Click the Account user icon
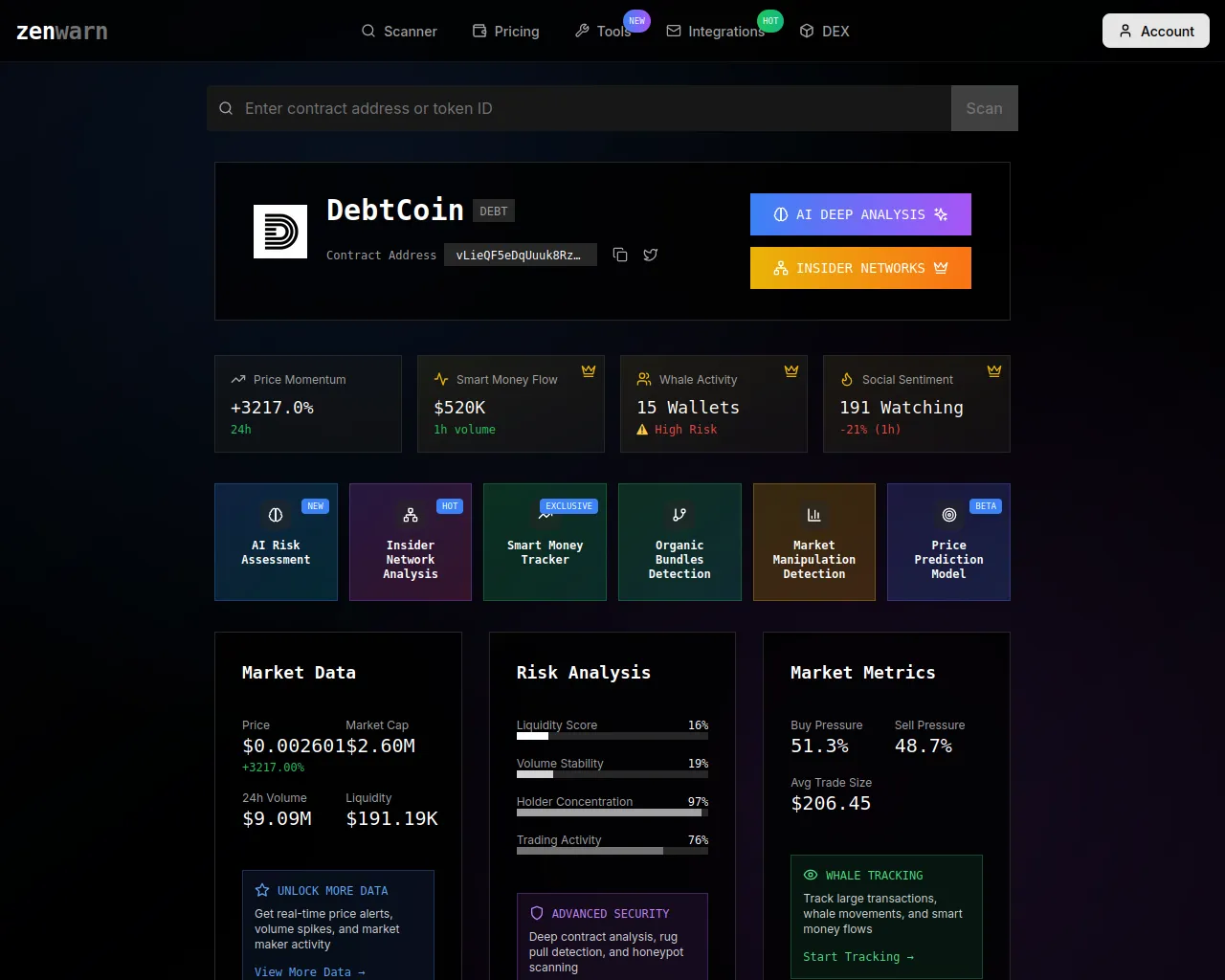 (1125, 31)
